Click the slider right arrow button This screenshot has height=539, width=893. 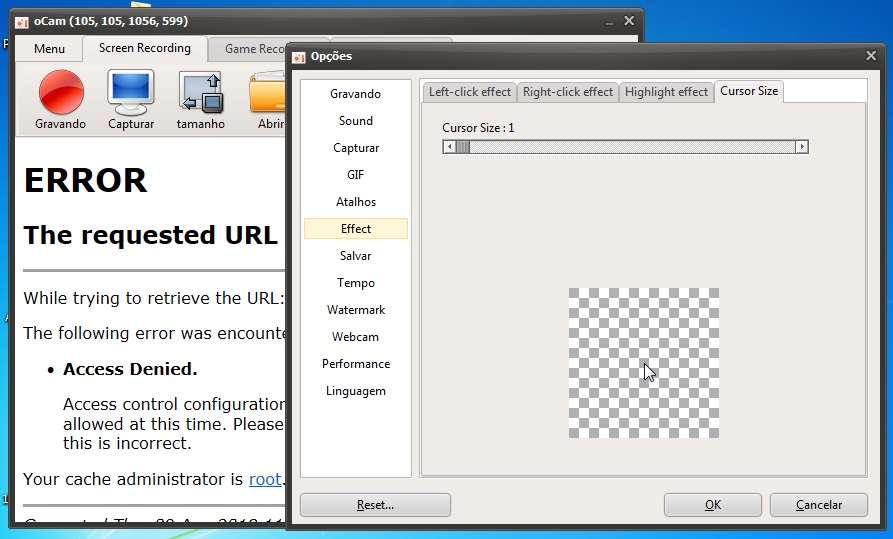point(802,147)
